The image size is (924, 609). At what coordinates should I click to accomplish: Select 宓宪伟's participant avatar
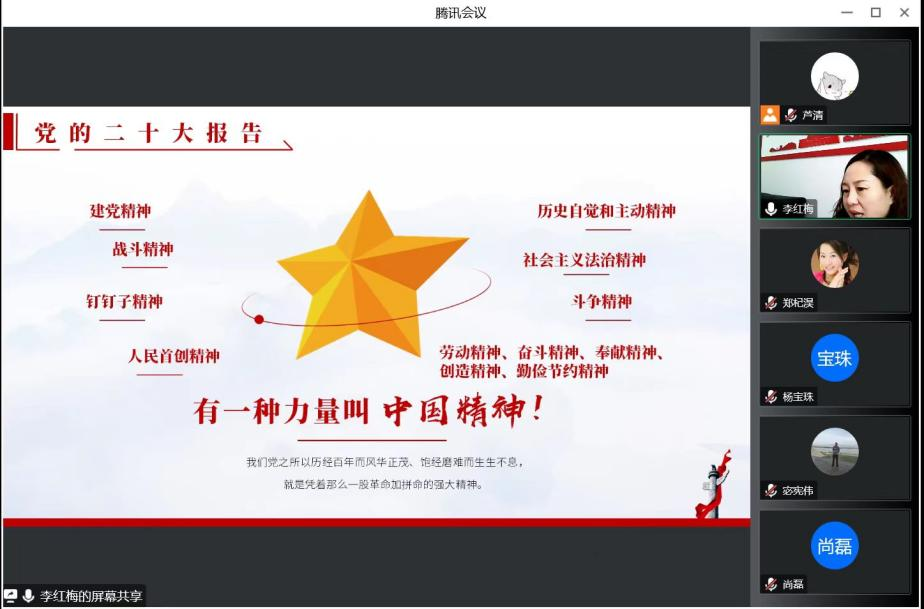pyautogui.click(x=835, y=452)
